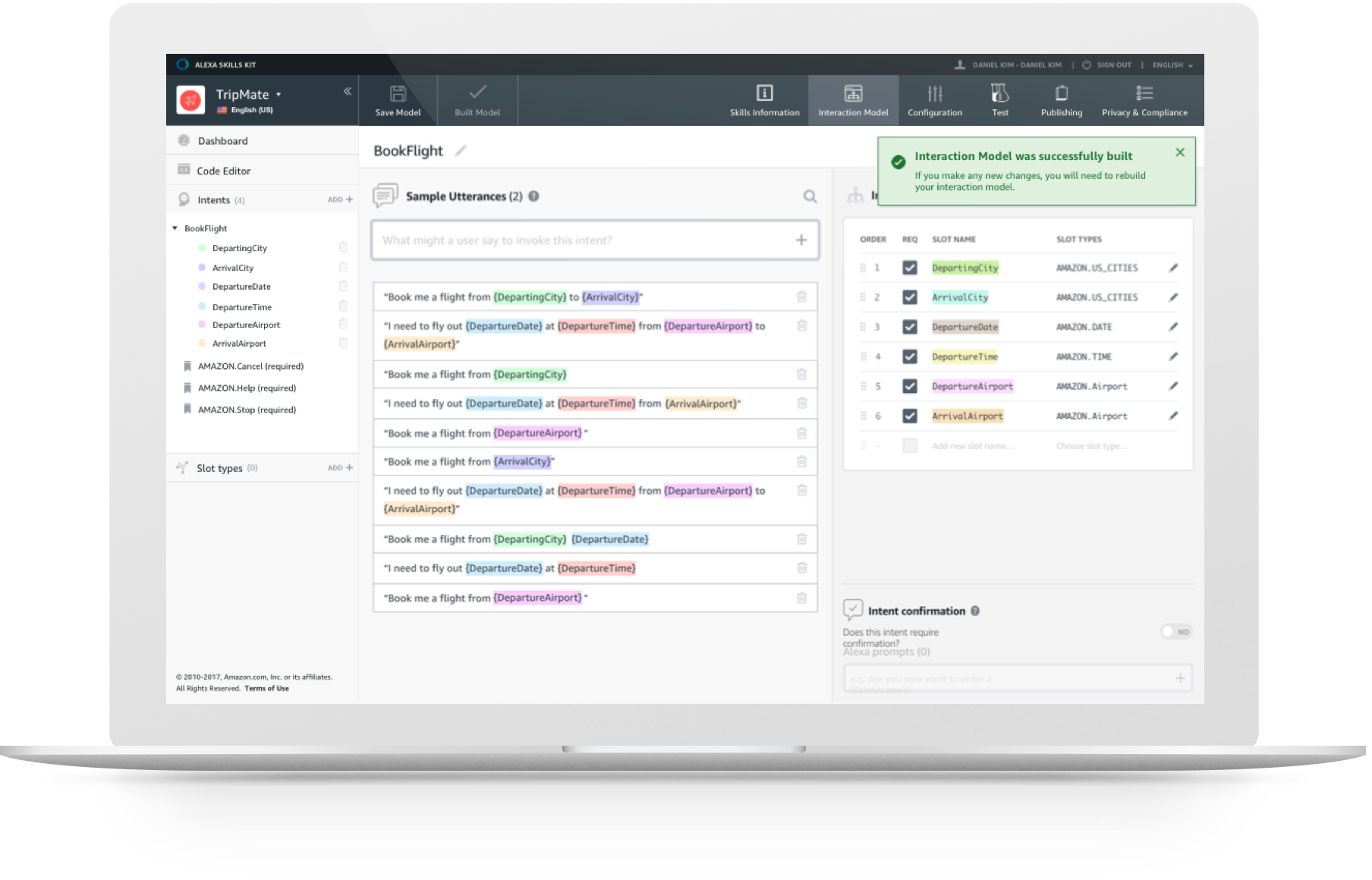The image size is (1372, 880).
Task: Open the English language dropdown in header
Action: [x=1172, y=65]
